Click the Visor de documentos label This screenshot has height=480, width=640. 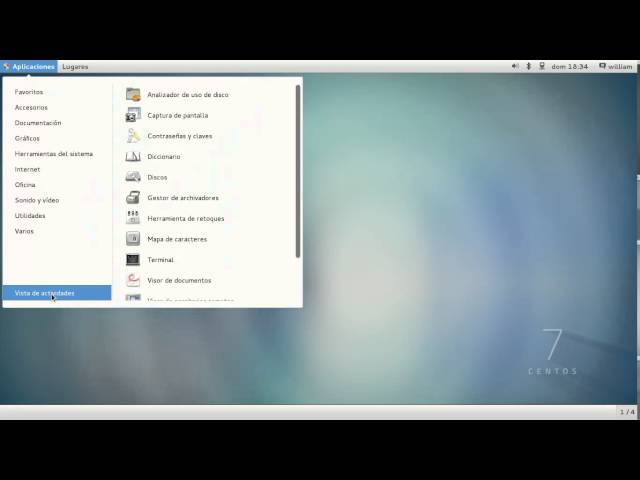(179, 280)
